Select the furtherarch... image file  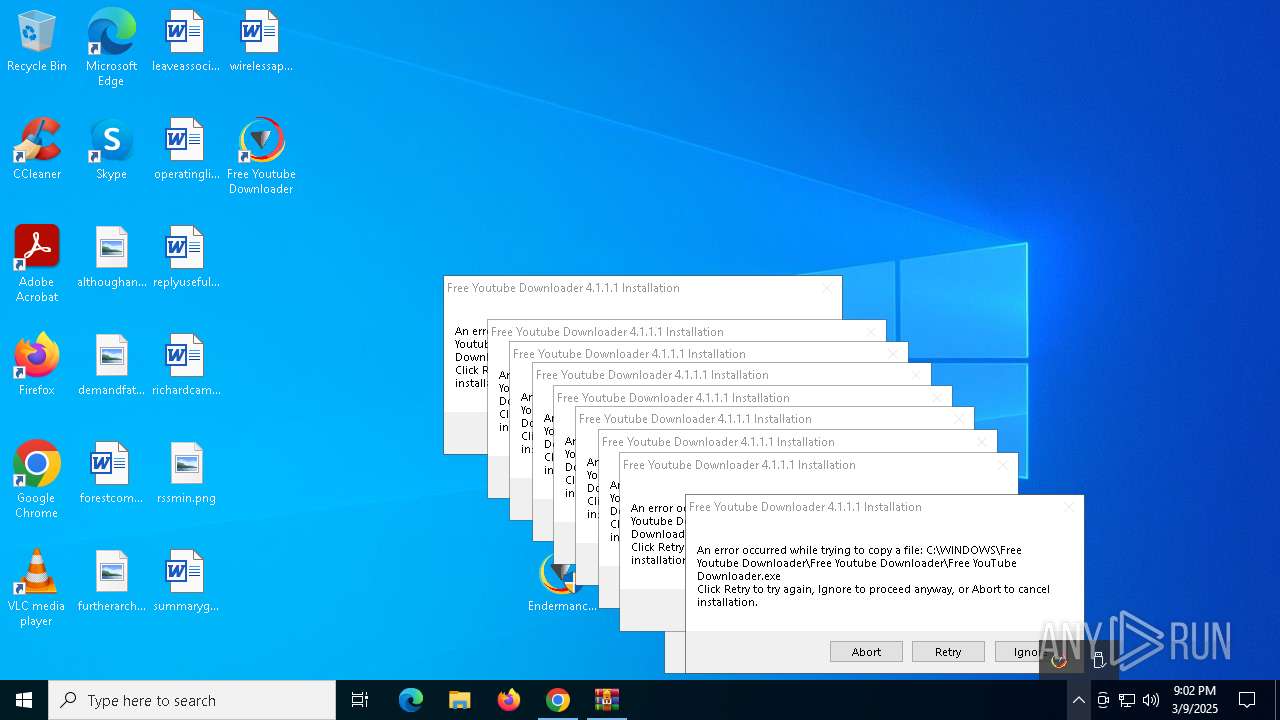tap(111, 581)
